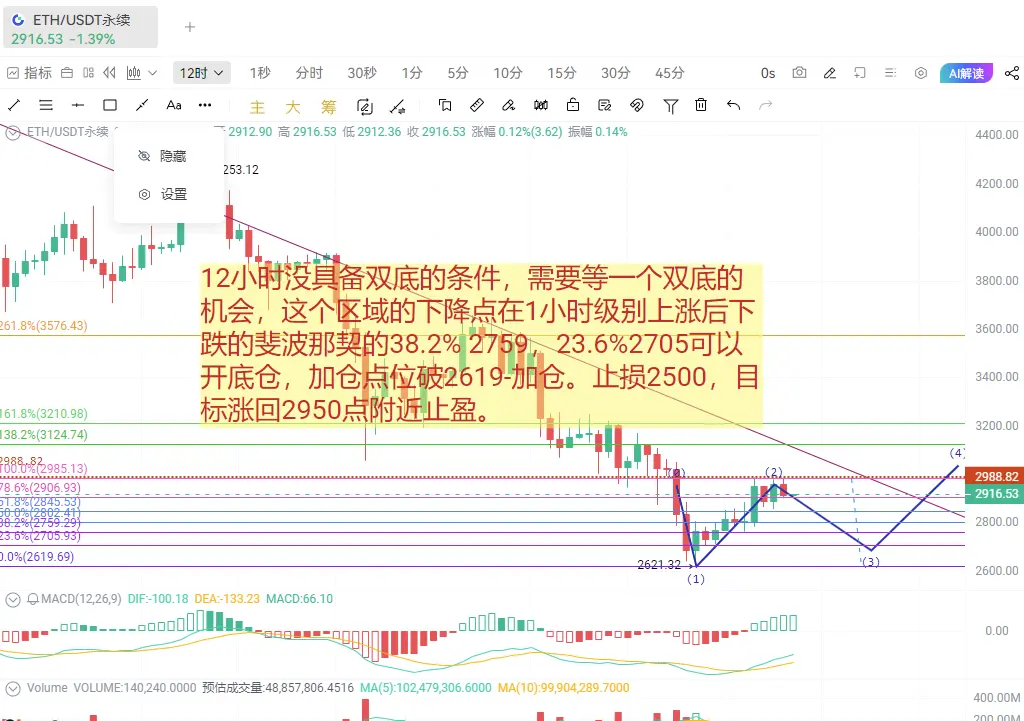Click the candlestick pattern tool icon

541,105
